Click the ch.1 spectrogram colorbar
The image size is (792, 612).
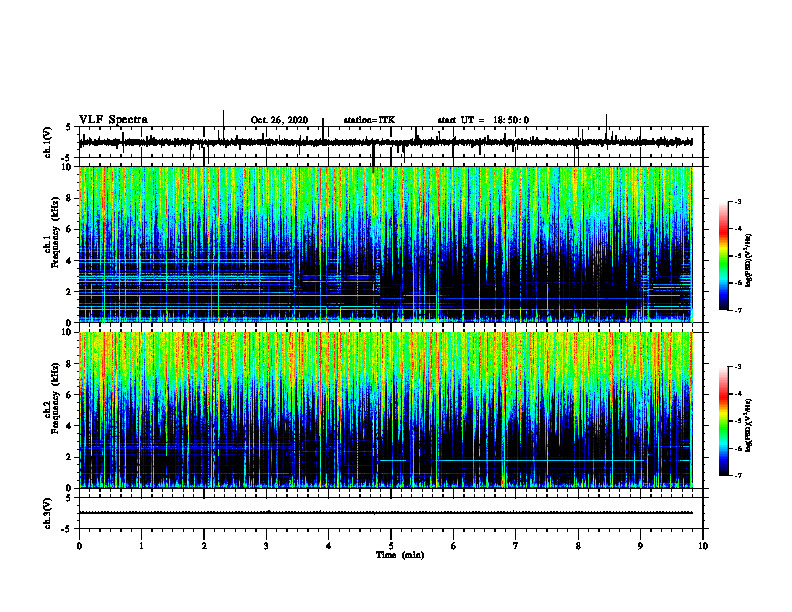[723, 256]
